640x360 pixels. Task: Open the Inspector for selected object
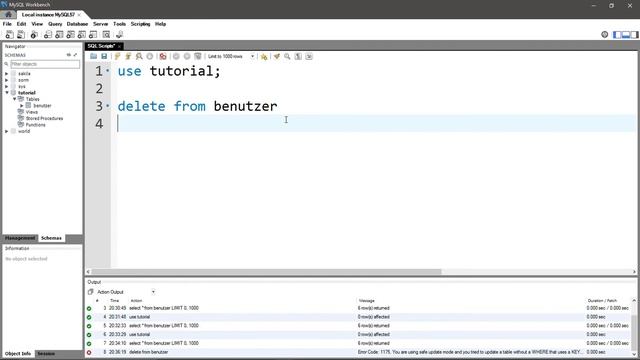coord(34,35)
